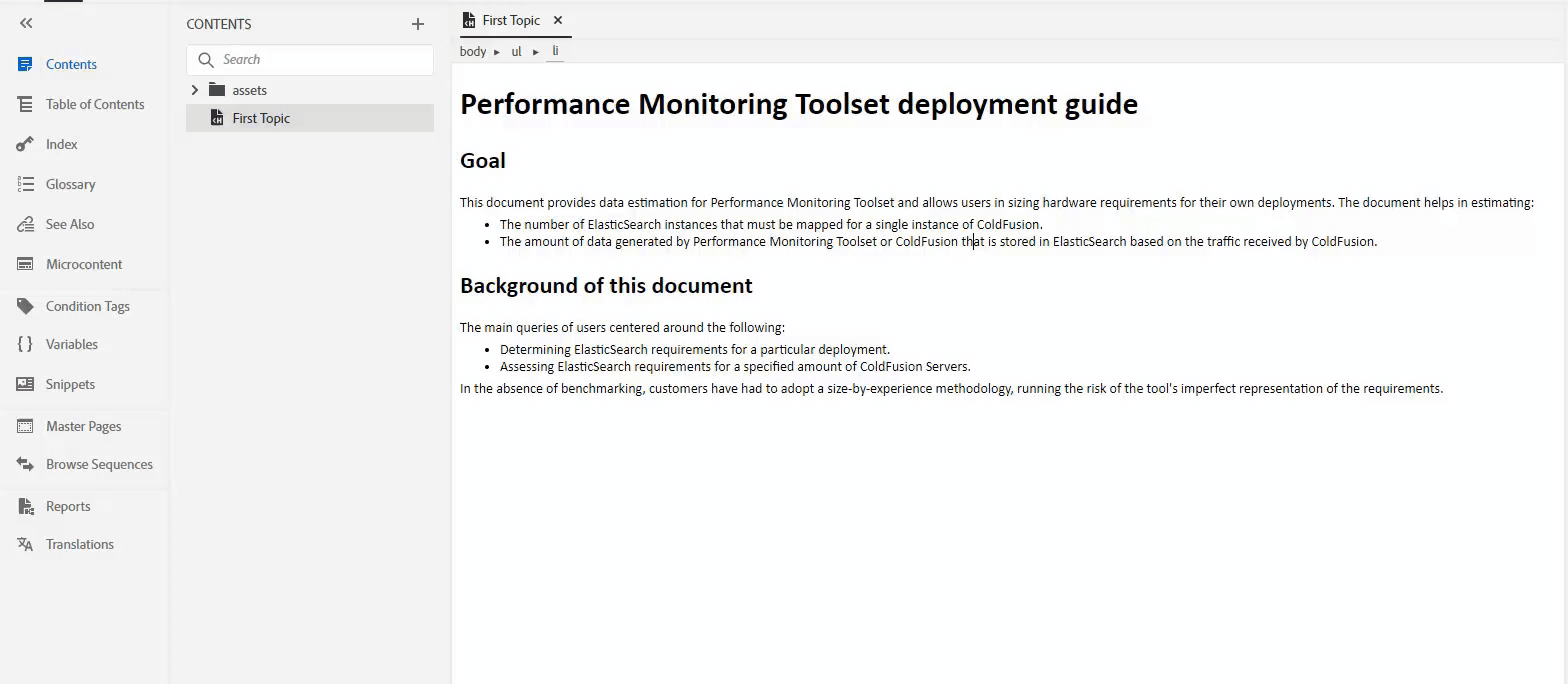Click paragraph starting This document provides data
The width and height of the screenshot is (1568, 684).
pyautogui.click(x=997, y=202)
